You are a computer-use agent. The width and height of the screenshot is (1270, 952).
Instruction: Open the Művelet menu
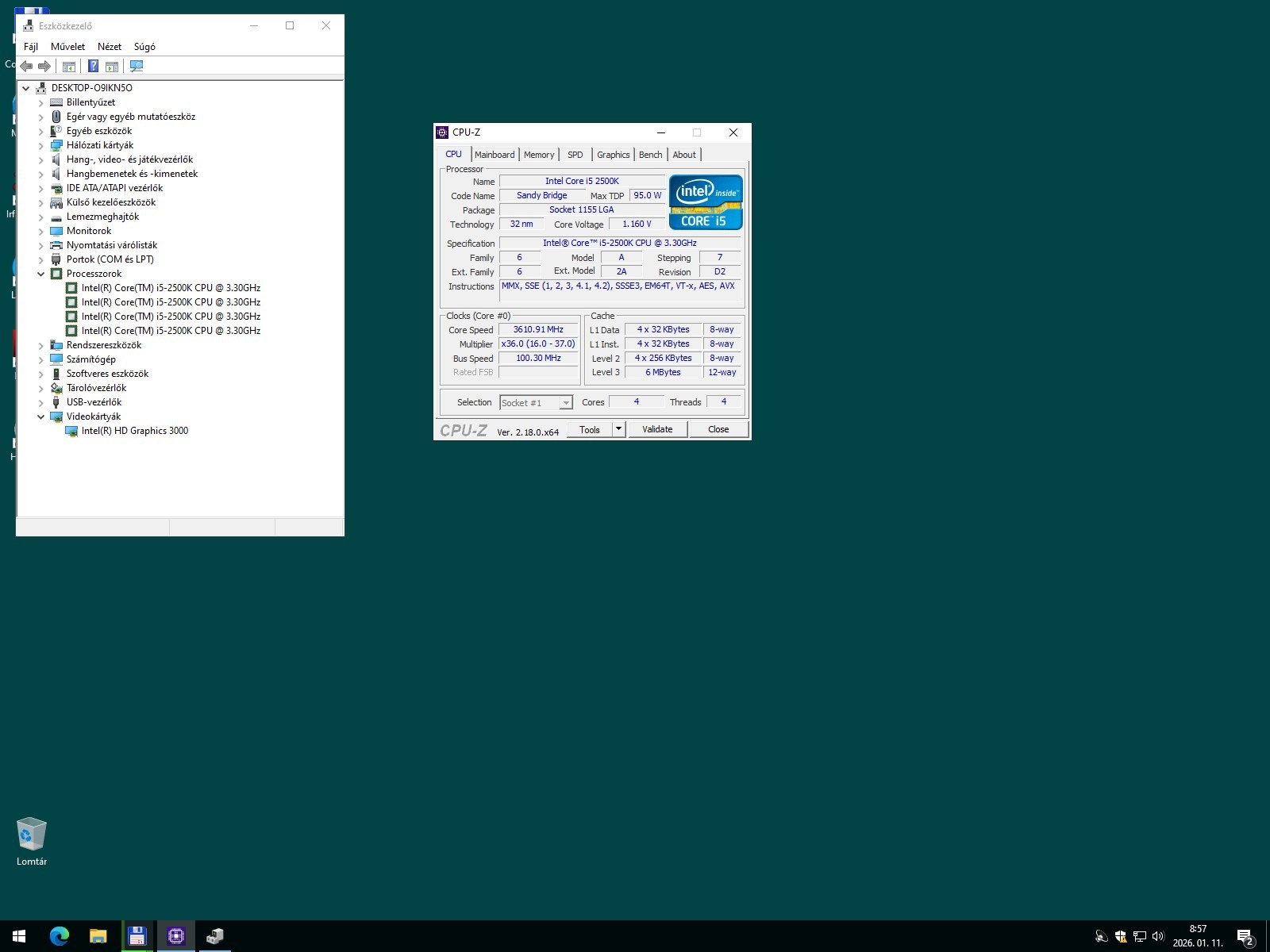pyautogui.click(x=67, y=47)
